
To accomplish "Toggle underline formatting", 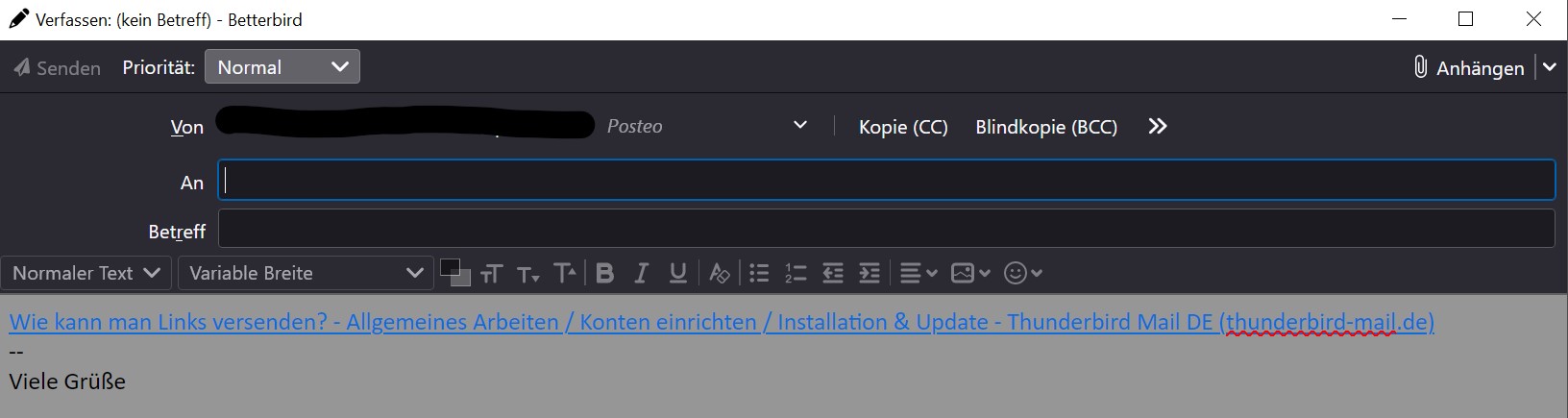I will 678,274.
